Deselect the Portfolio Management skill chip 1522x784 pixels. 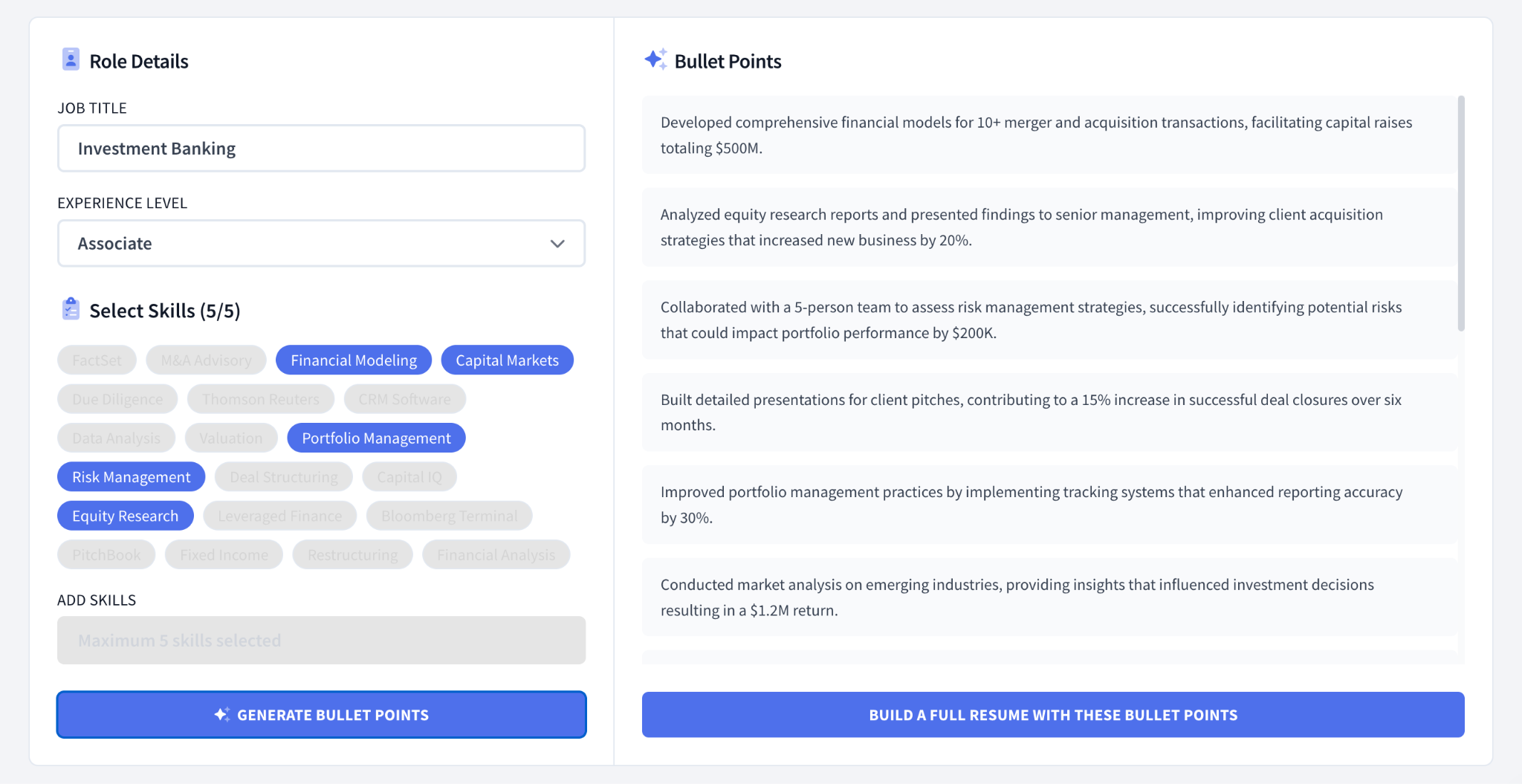376,438
